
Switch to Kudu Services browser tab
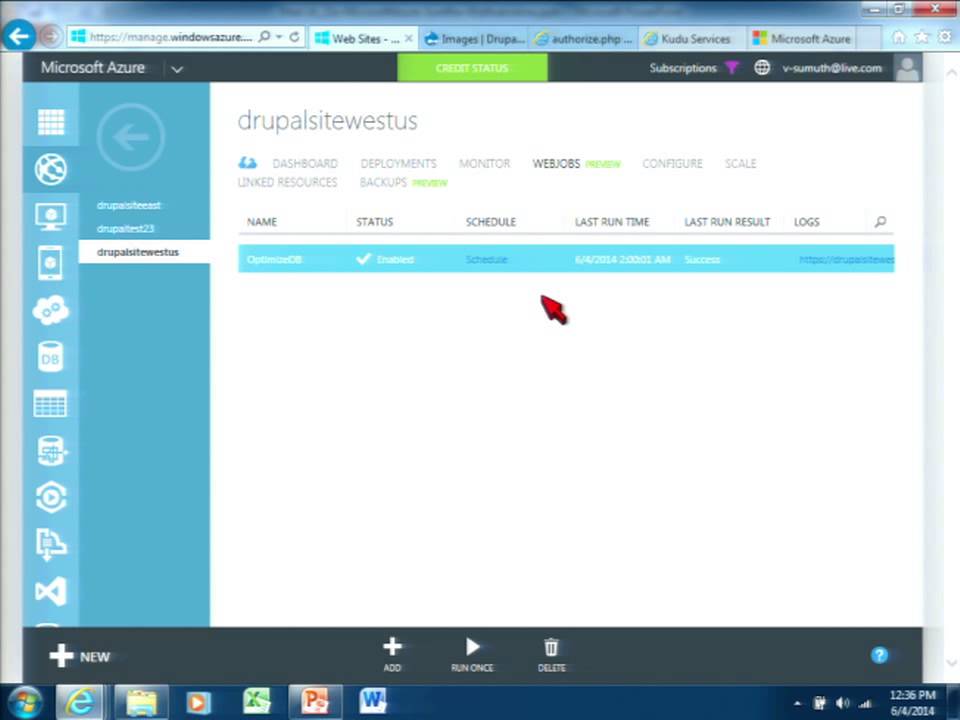point(692,39)
